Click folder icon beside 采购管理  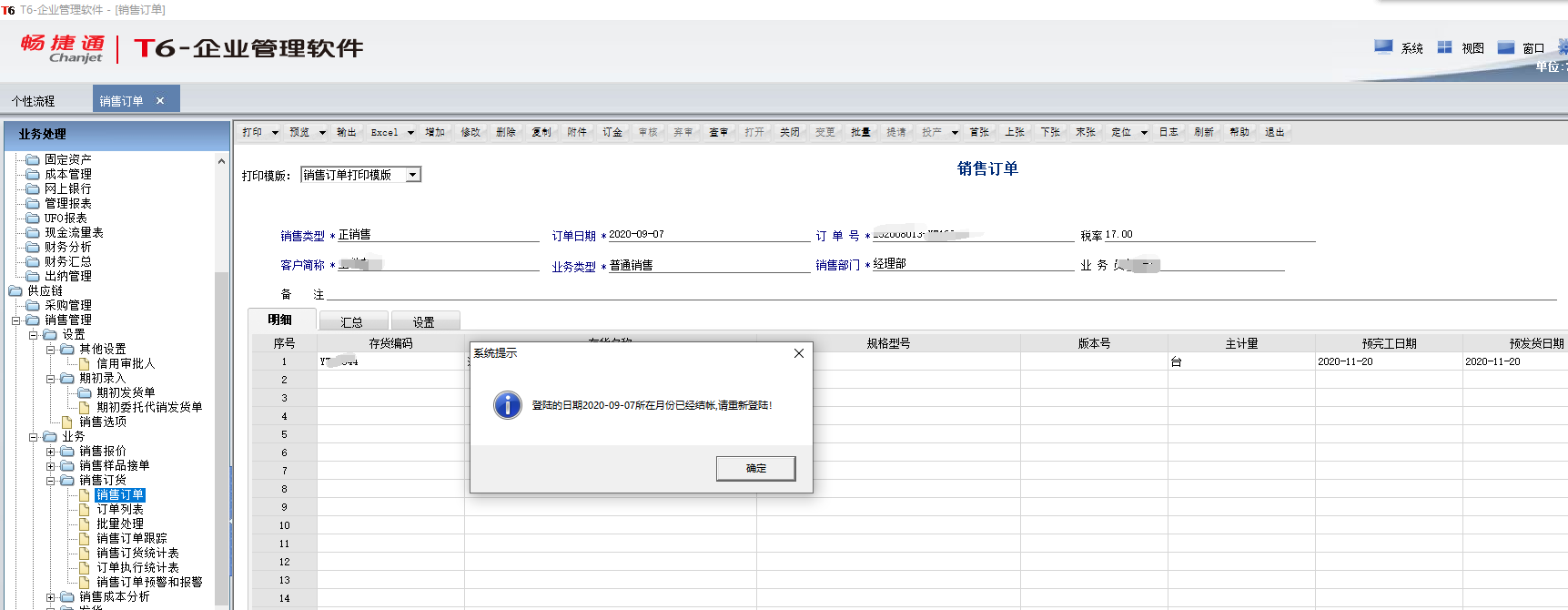click(33, 305)
